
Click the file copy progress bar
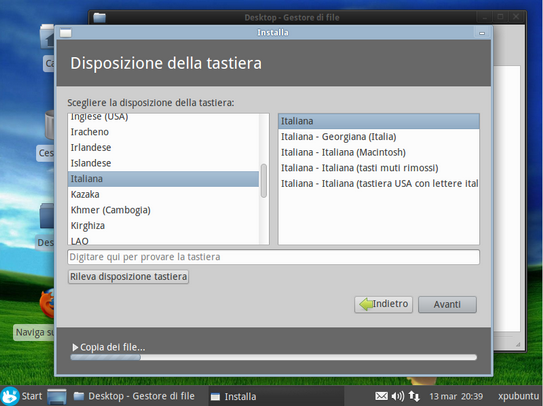tap(274, 358)
